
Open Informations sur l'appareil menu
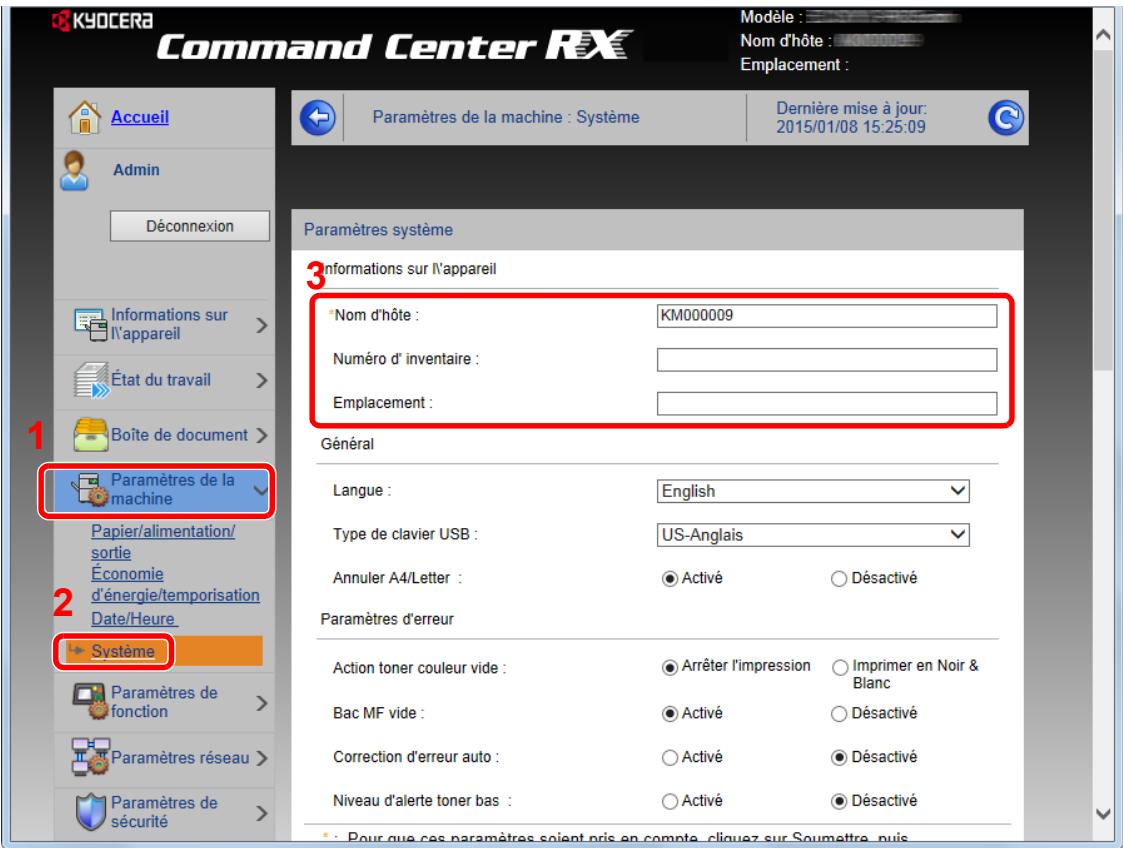164,325
